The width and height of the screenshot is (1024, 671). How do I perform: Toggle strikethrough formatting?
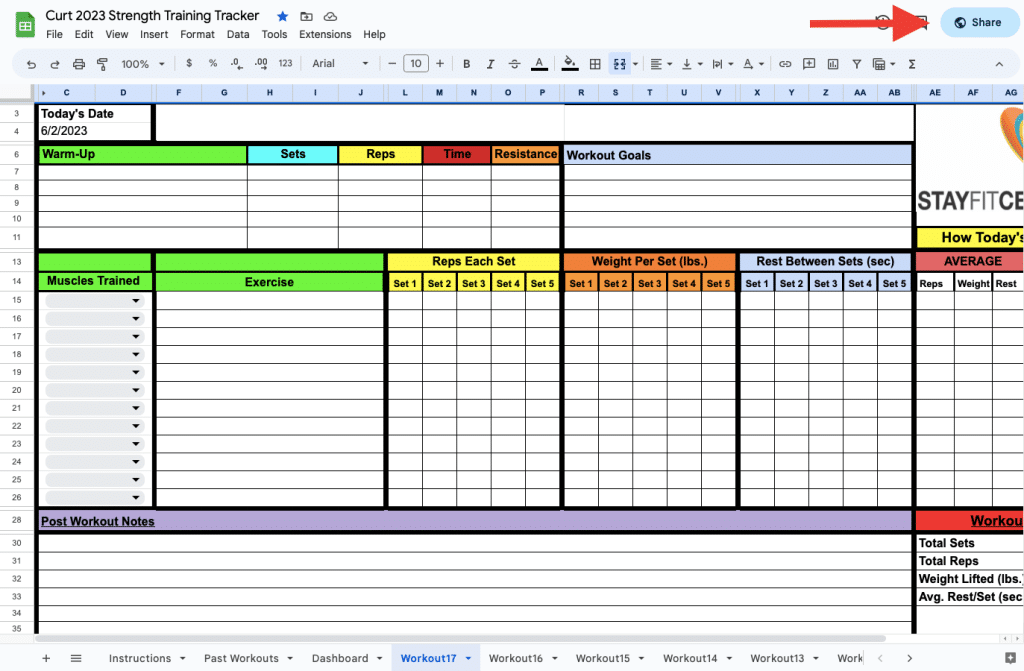point(514,64)
